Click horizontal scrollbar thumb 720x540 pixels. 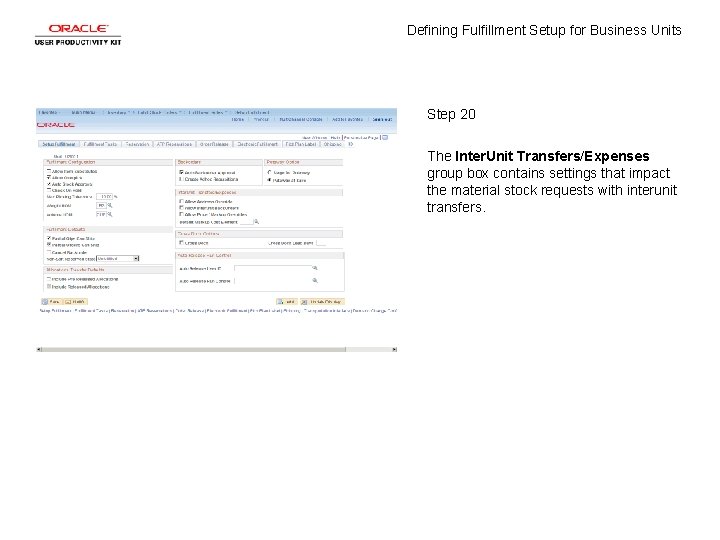click(x=194, y=349)
